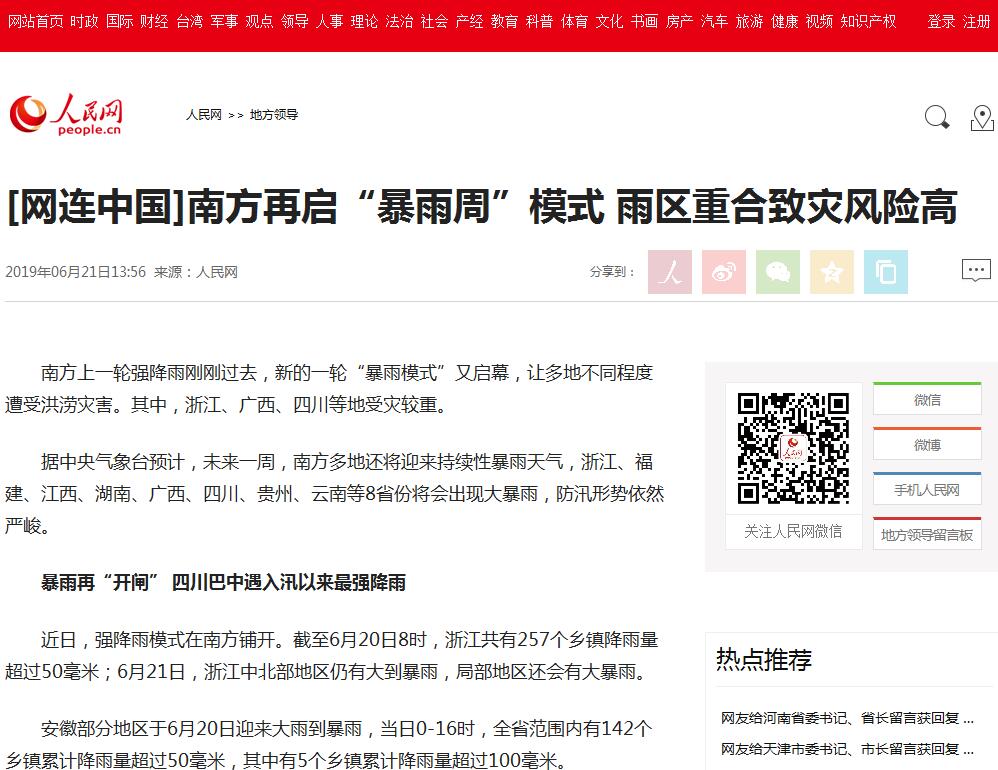This screenshot has height=770, width=998.
Task: Open the 社会 navigation item
Action: pyautogui.click(x=434, y=22)
